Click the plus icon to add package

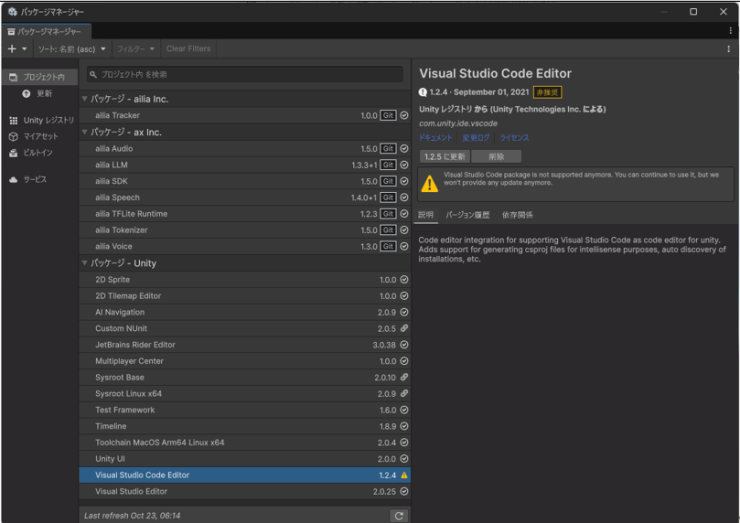12,48
